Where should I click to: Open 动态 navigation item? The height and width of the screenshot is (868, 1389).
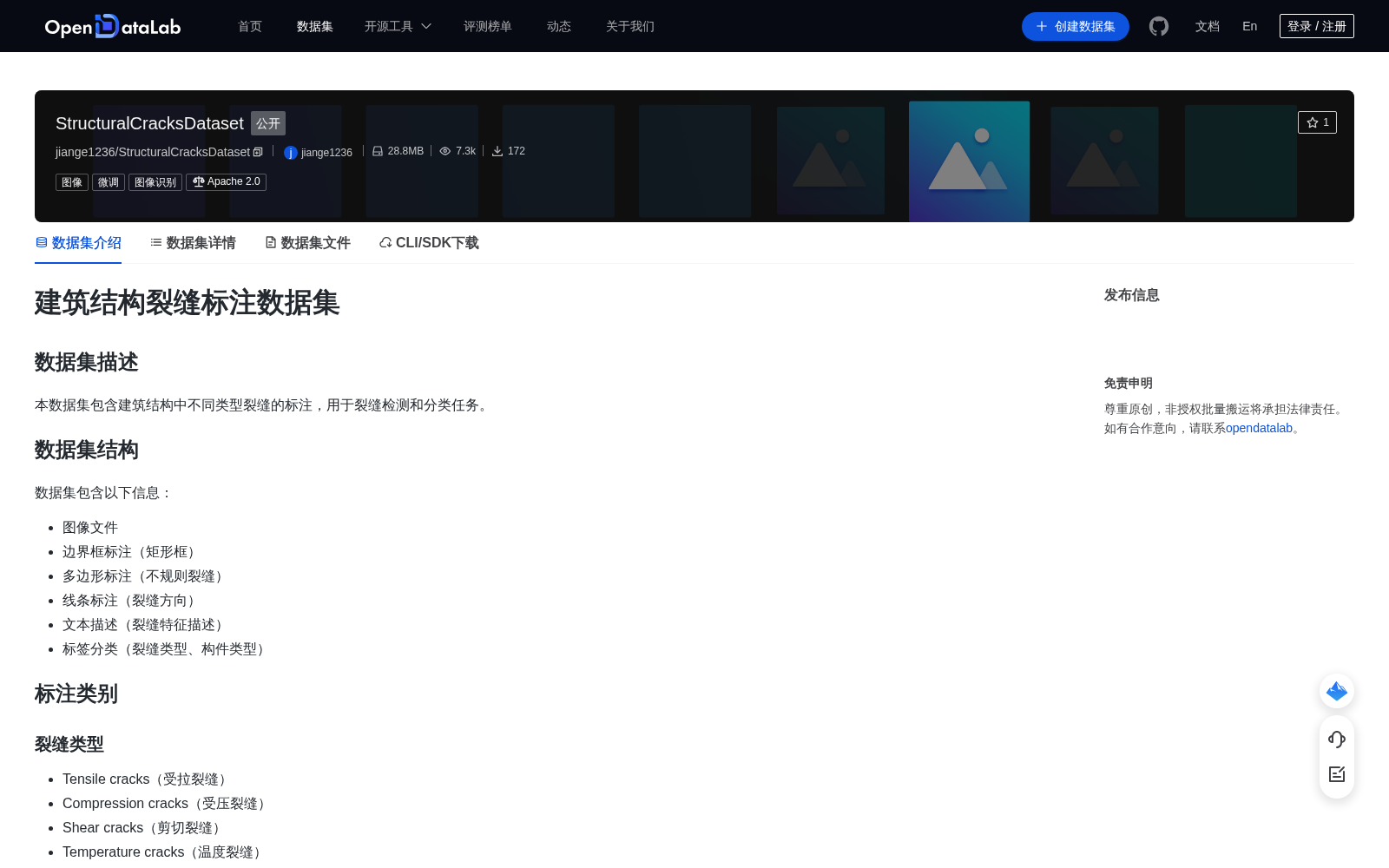point(559,26)
